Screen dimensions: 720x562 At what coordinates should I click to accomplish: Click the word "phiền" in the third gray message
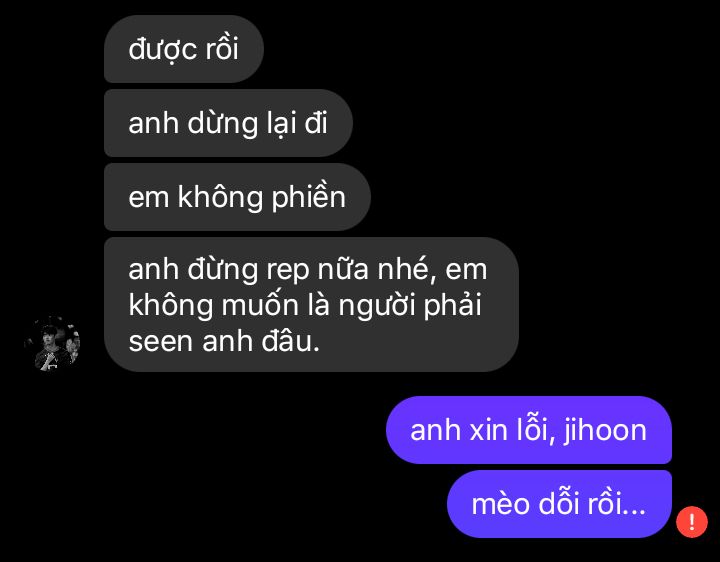pos(309,197)
